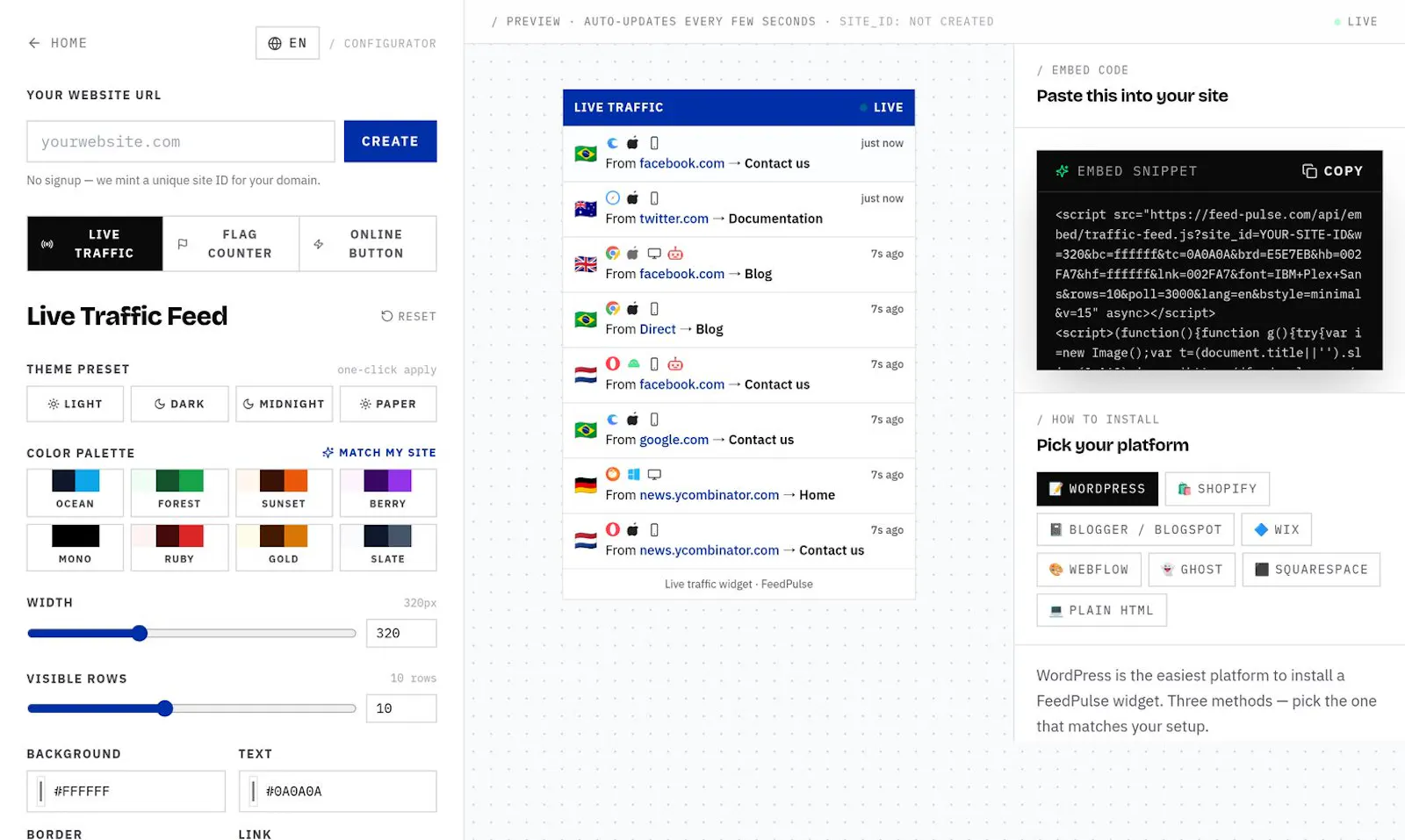Select the Plain HTML platform

pos(1101,610)
